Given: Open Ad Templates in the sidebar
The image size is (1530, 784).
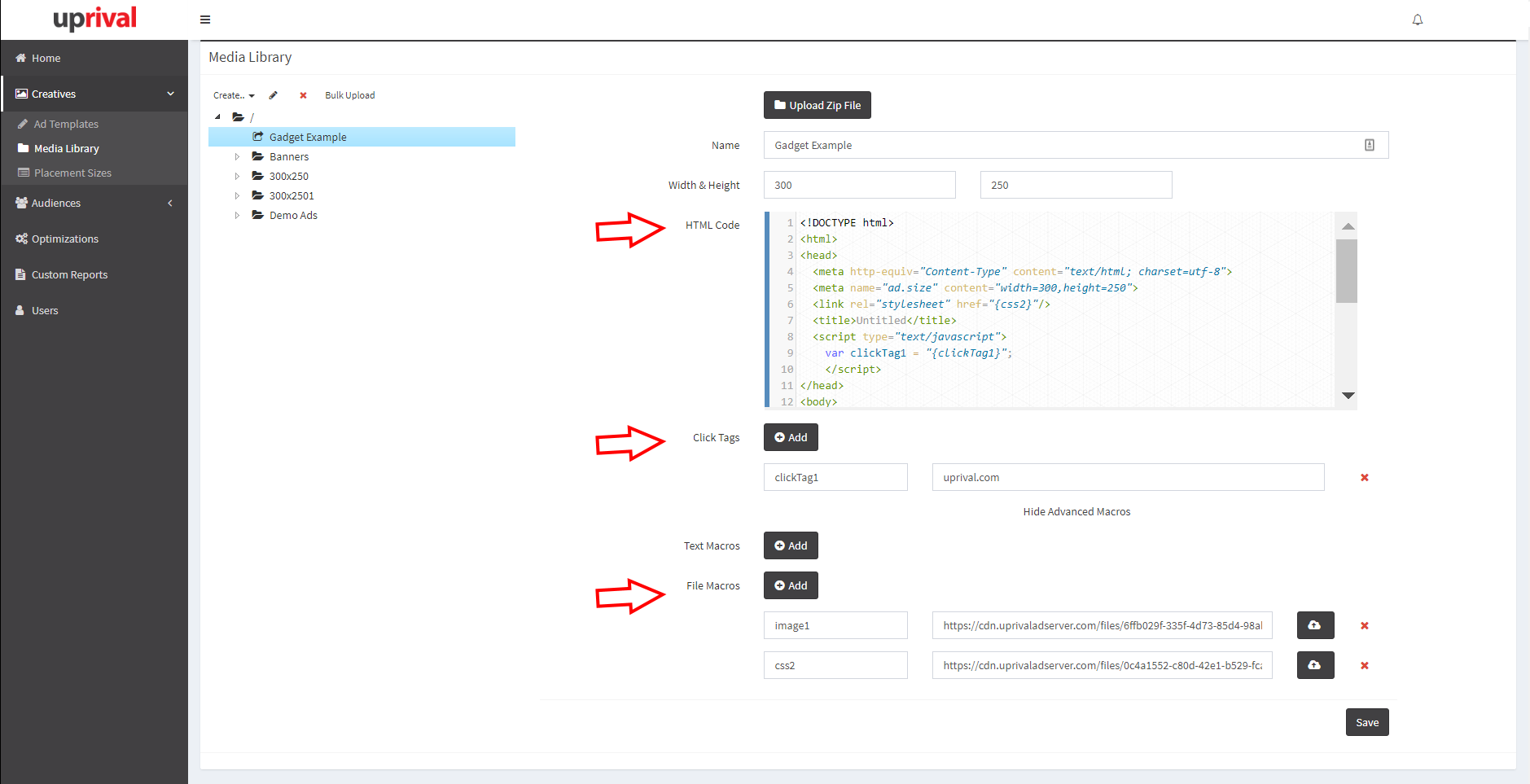Looking at the screenshot, I should [x=94, y=124].
